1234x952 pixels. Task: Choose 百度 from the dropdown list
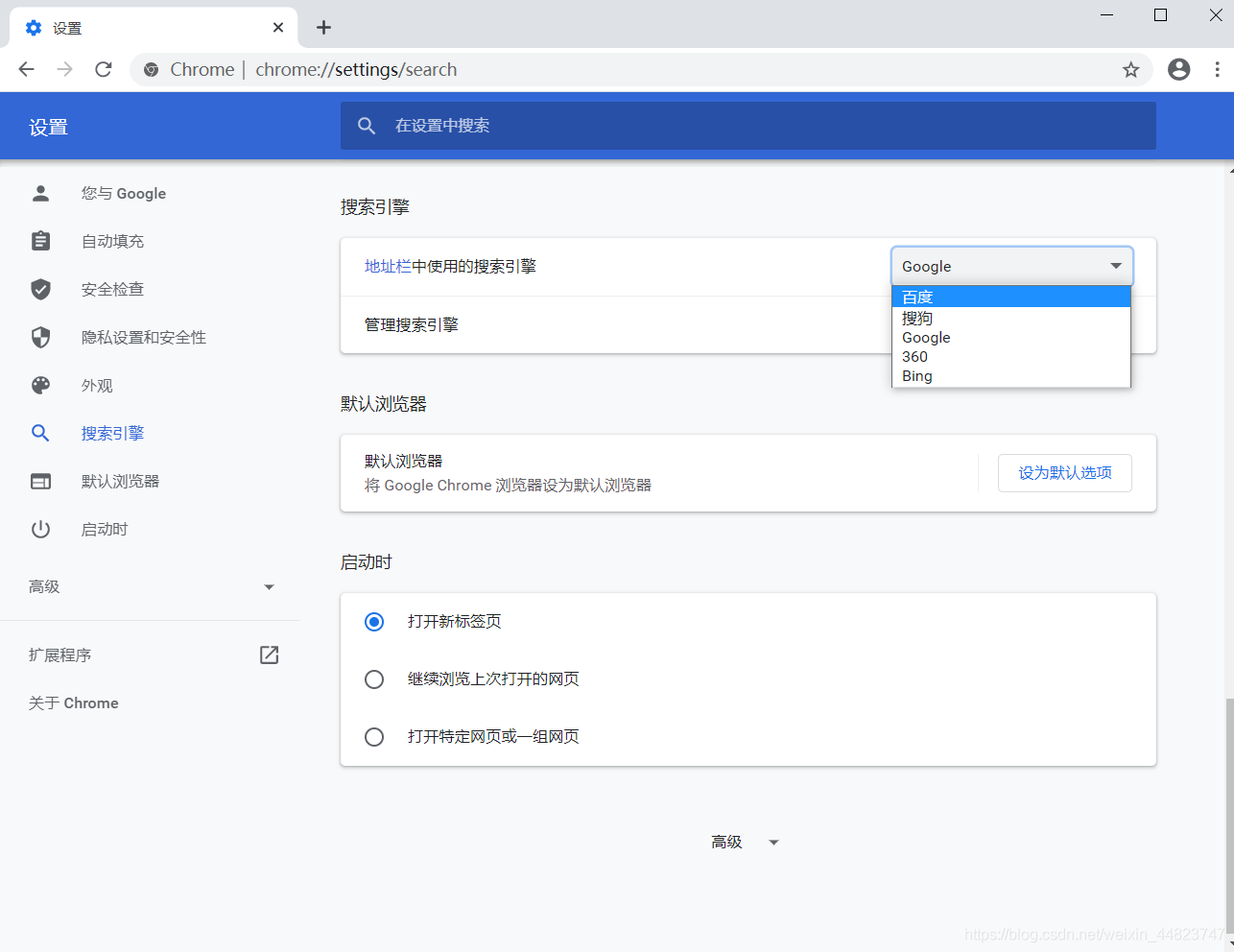click(x=1011, y=297)
